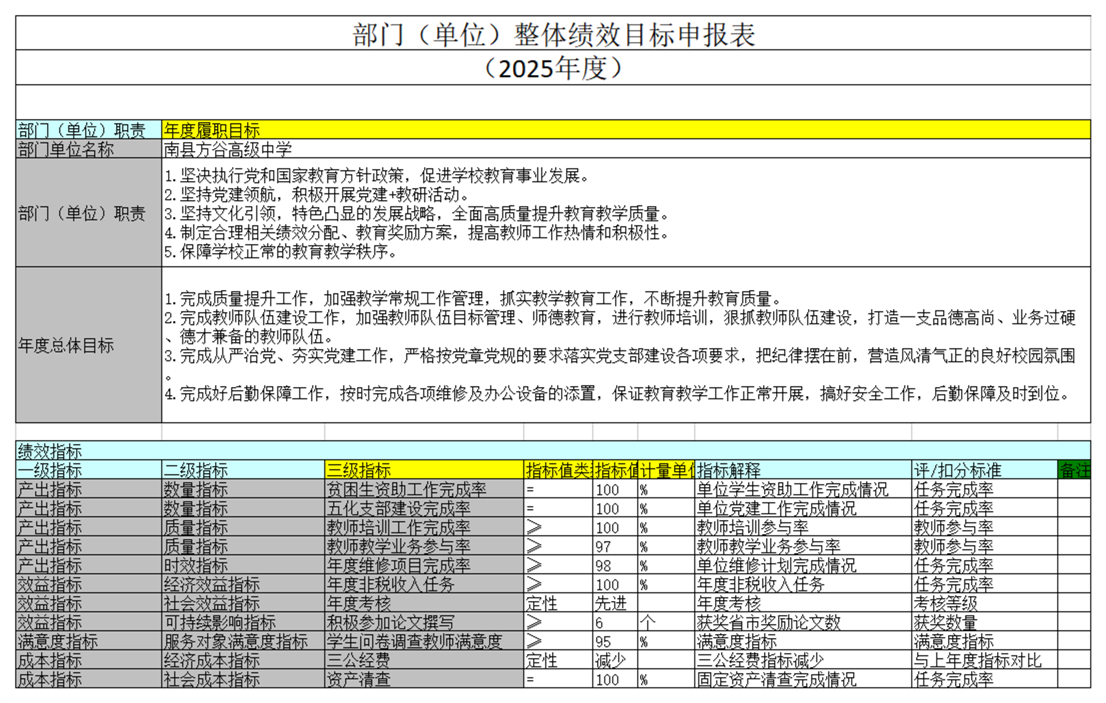Select the （2025年度） subtitle cell
Screen dimensions: 1106x703
tap(553, 68)
